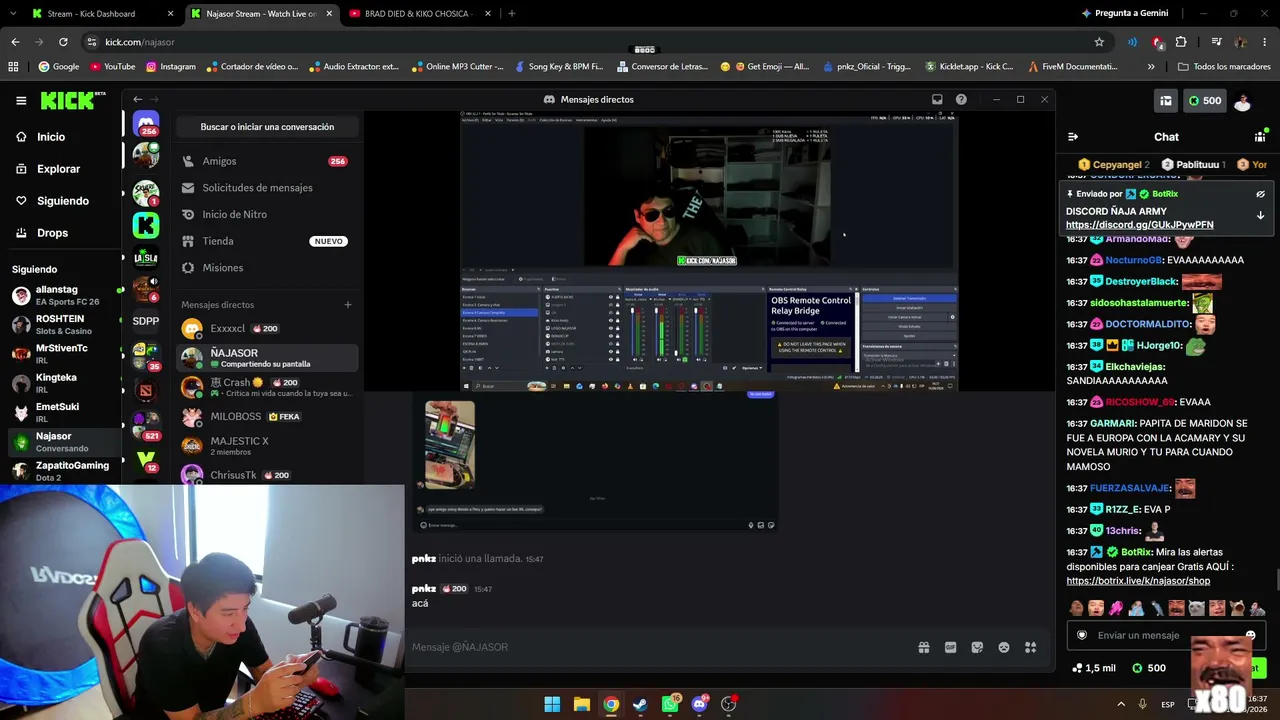The height and width of the screenshot is (720, 1280).
Task: Expand hidden bookmarks chevron
Action: click(1151, 67)
